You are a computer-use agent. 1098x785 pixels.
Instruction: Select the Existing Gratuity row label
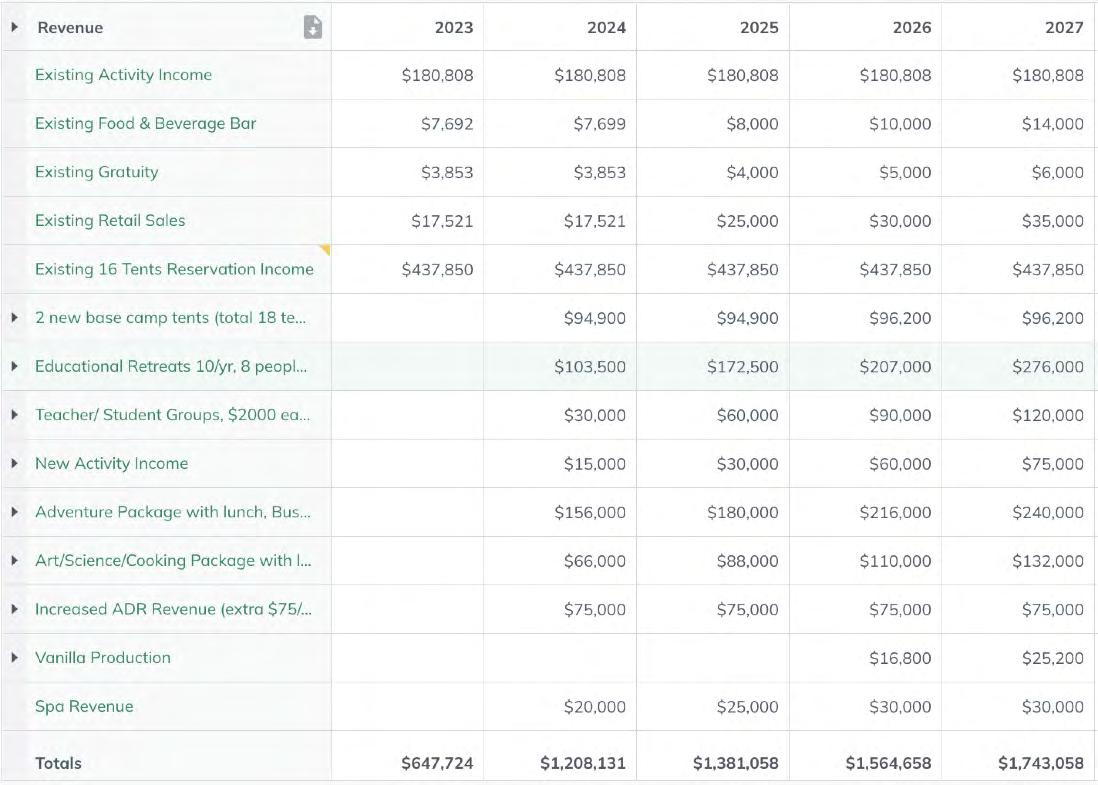pyautogui.click(x=96, y=172)
